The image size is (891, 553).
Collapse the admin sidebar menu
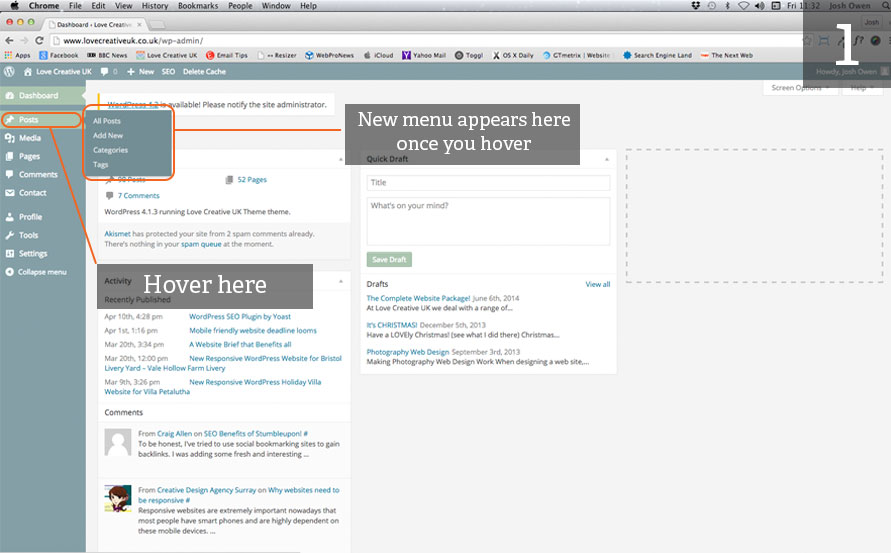(x=41, y=272)
